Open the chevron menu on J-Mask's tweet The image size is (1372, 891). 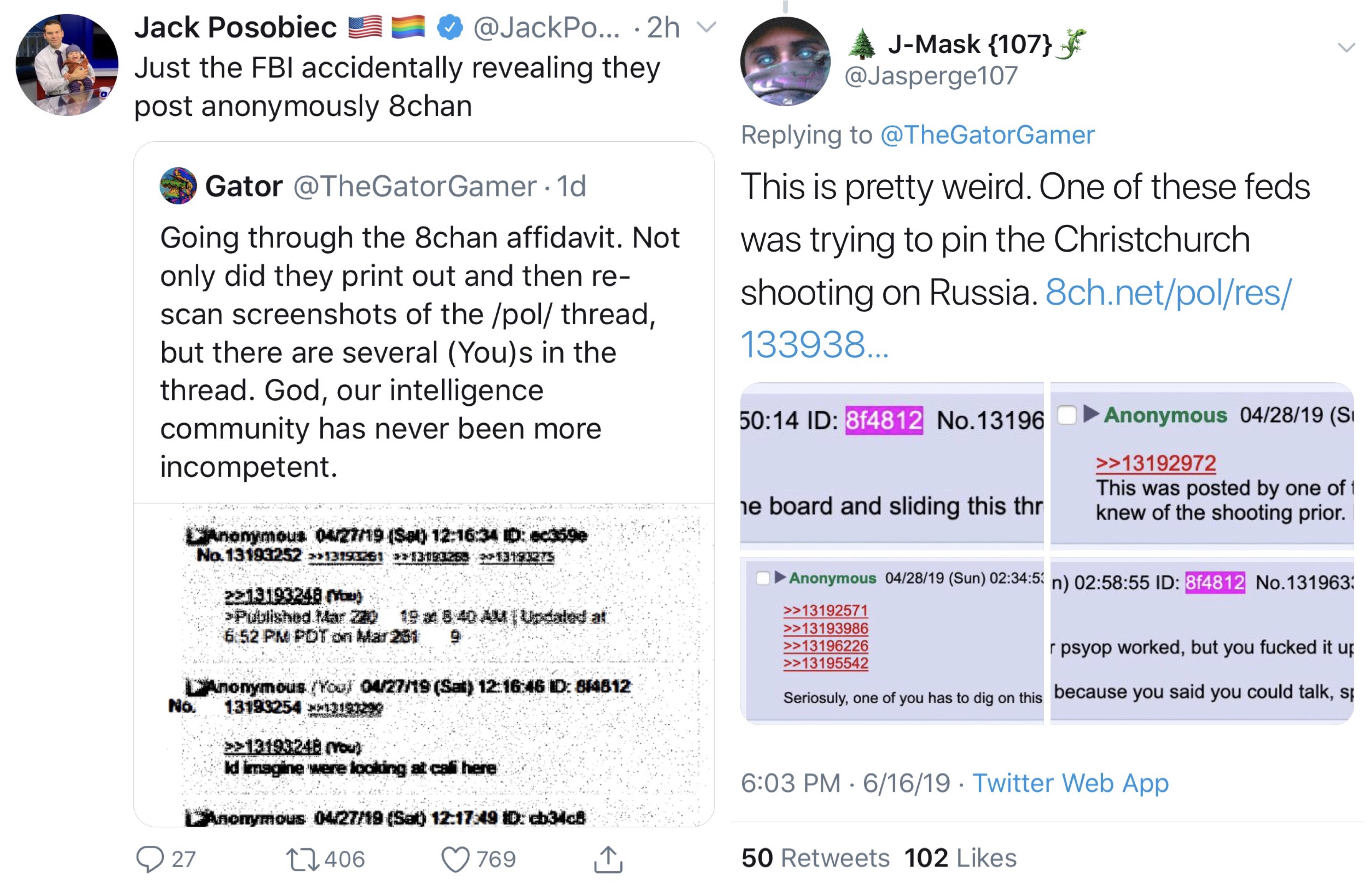(x=1347, y=47)
